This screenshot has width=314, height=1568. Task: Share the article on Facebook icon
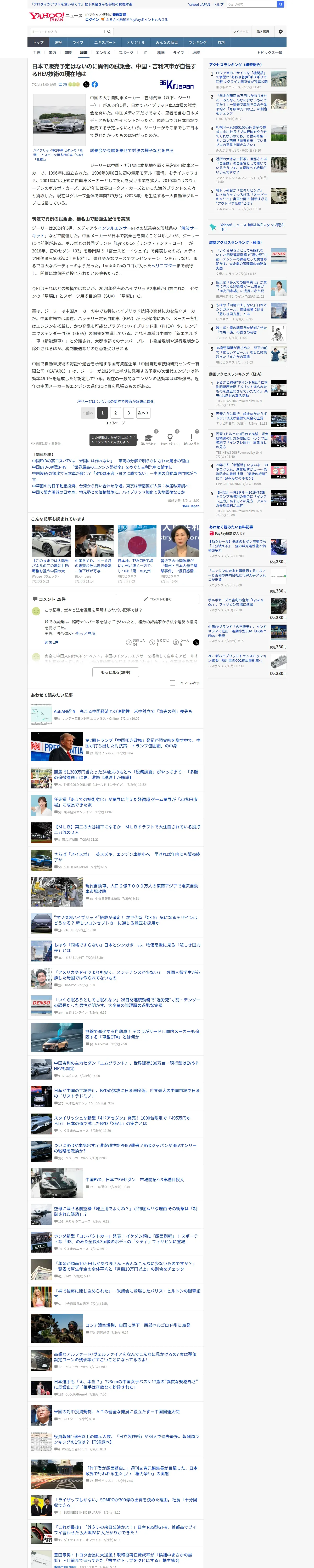click(x=94, y=85)
